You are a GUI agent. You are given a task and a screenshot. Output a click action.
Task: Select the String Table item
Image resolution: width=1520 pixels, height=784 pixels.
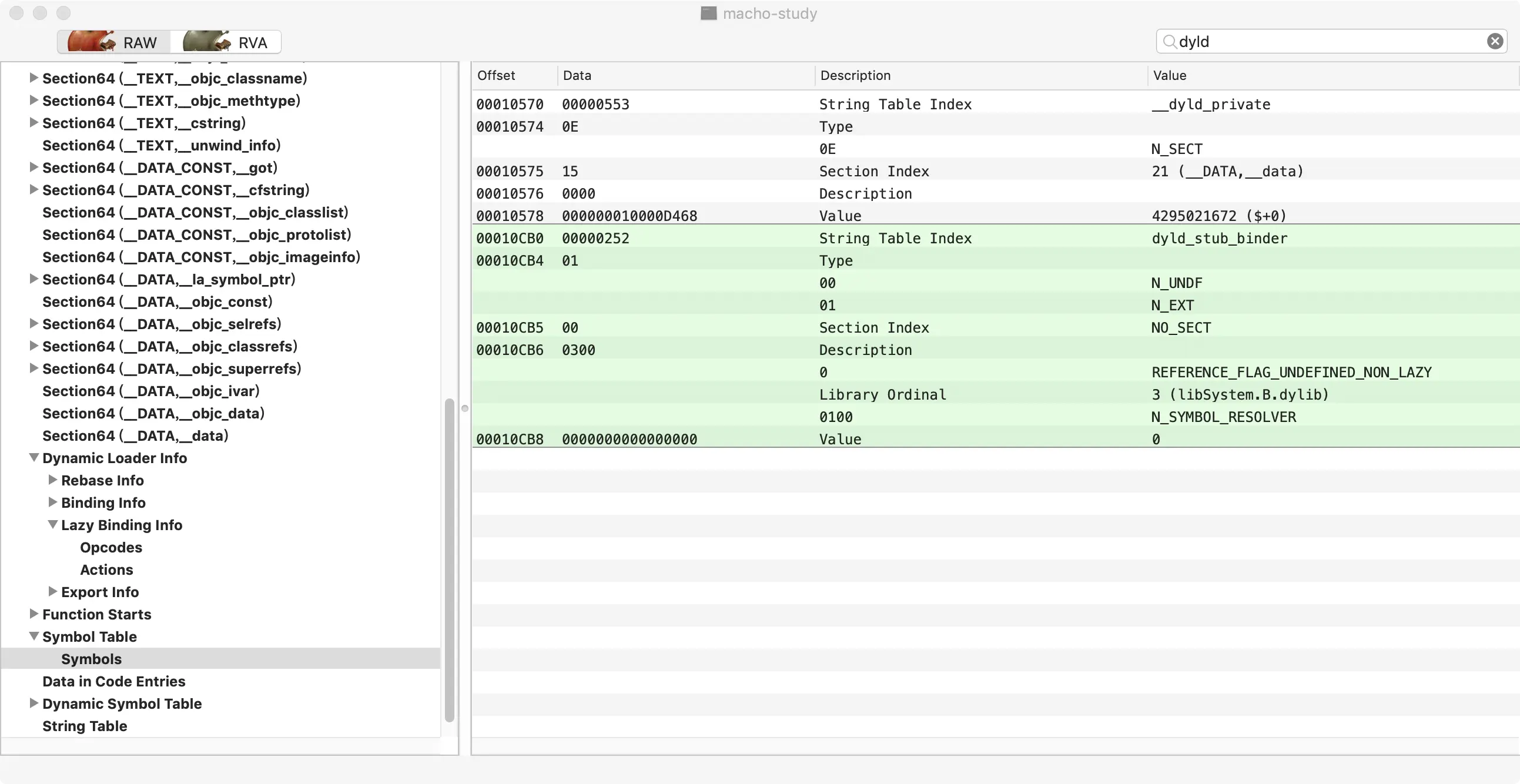[85, 726]
